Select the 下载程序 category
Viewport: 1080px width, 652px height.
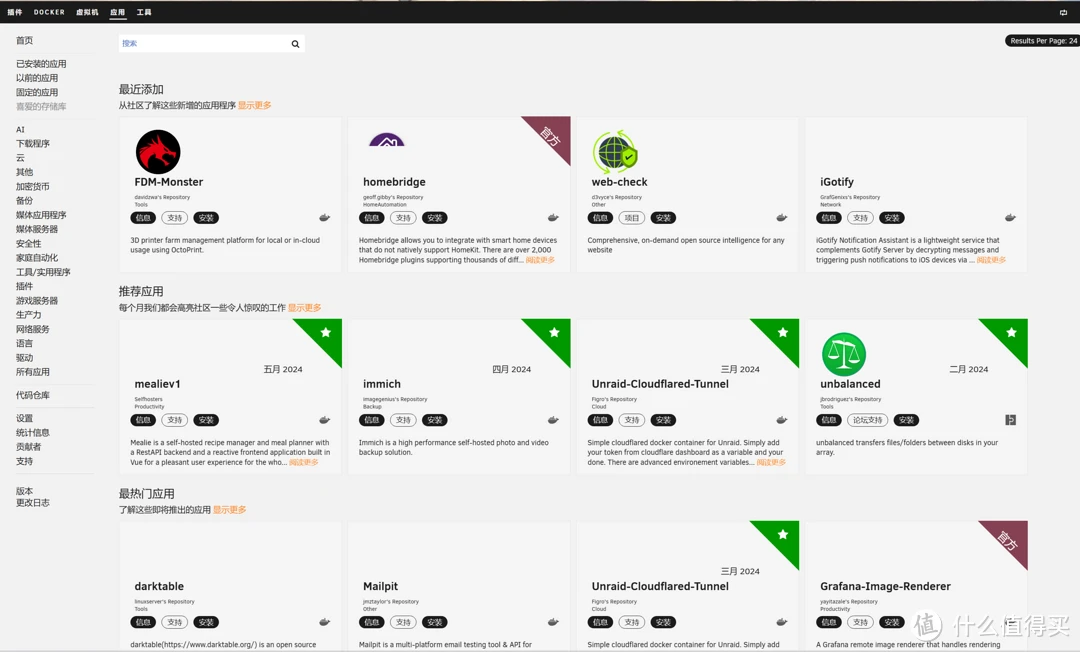pos(33,144)
